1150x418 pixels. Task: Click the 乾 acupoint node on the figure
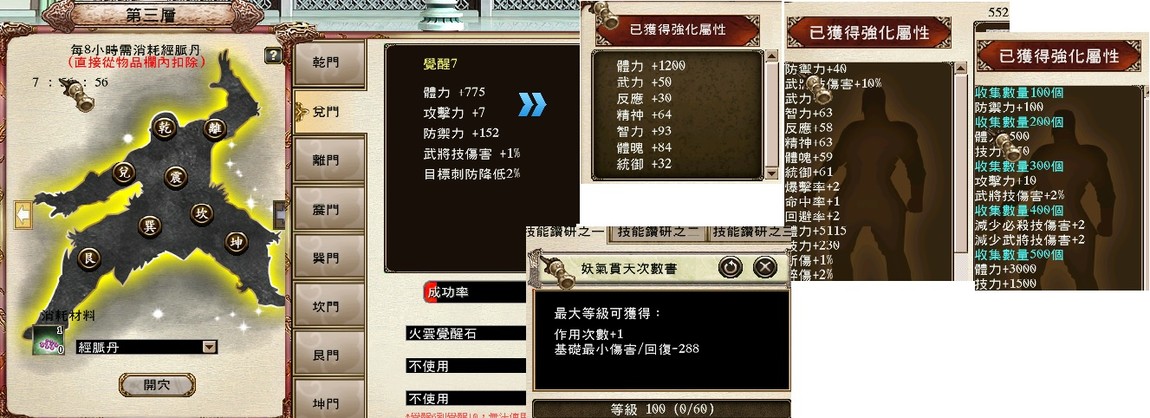tap(162, 128)
